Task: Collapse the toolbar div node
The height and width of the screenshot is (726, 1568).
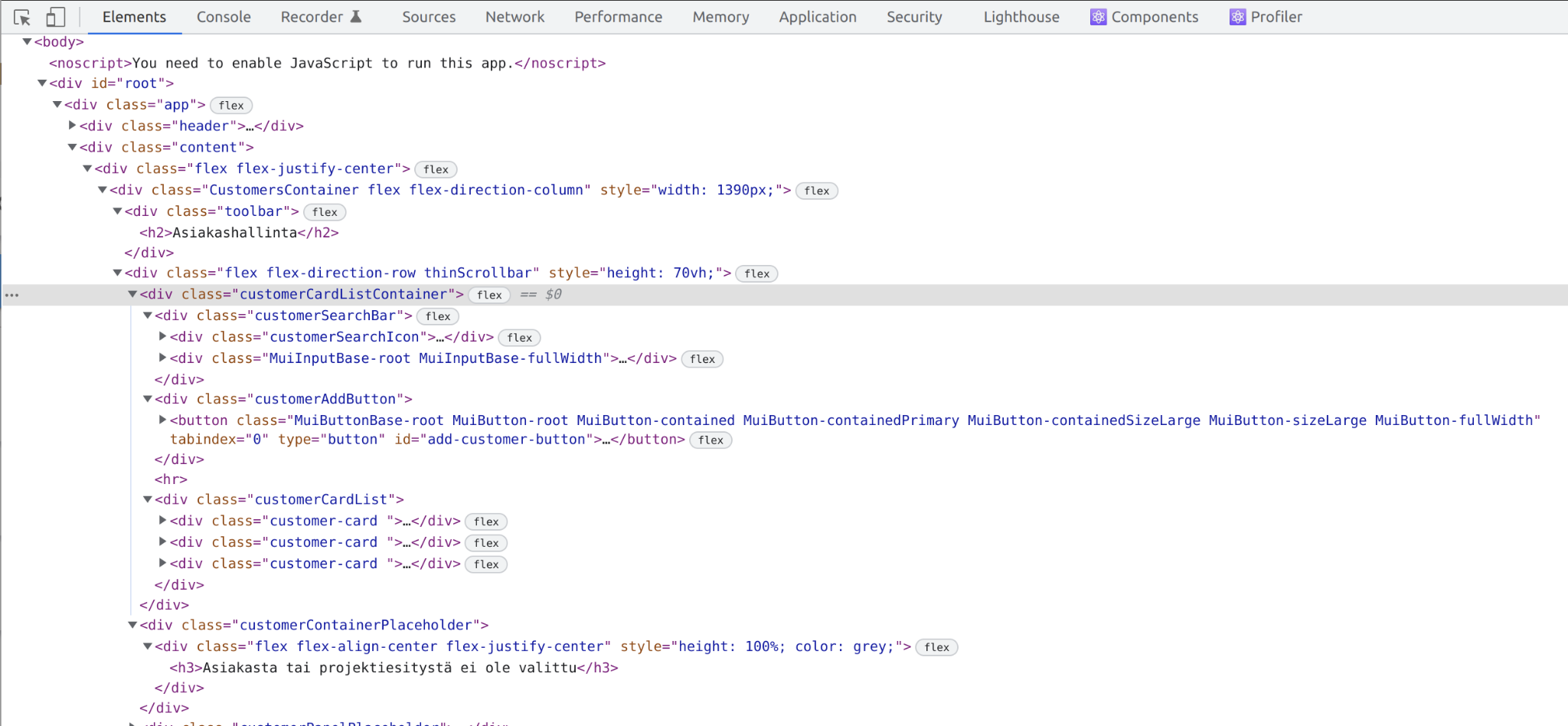Action: pos(117,211)
